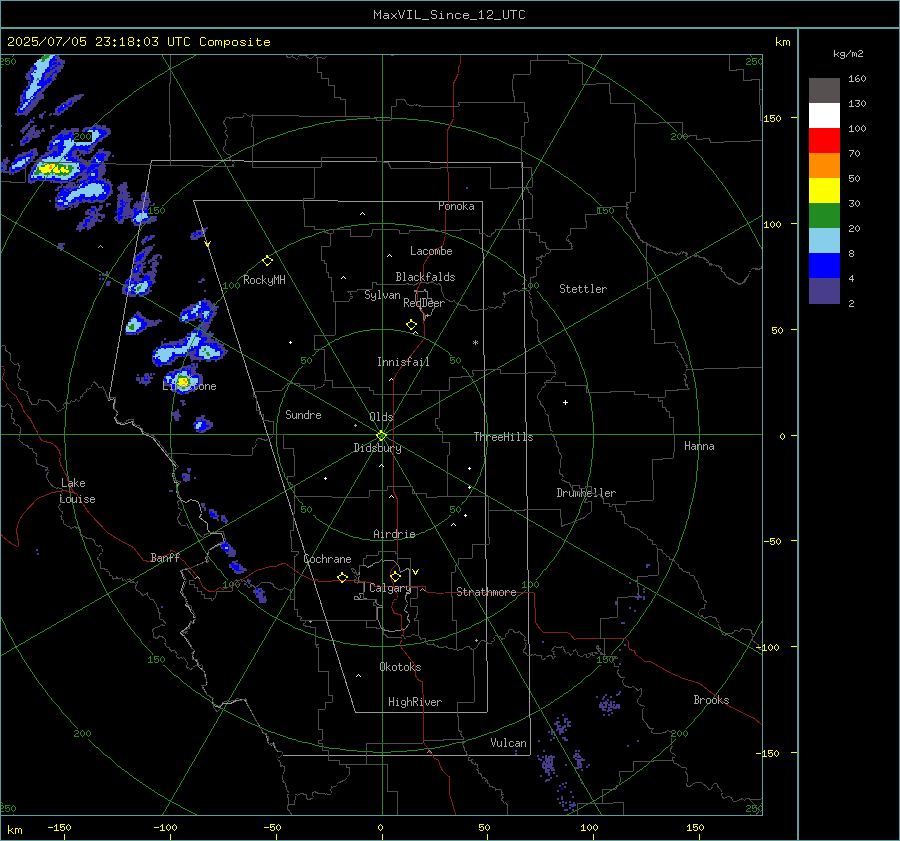Click the yellow diamond marker beside RockyMH
This screenshot has width=900, height=841.
pyautogui.click(x=267, y=261)
